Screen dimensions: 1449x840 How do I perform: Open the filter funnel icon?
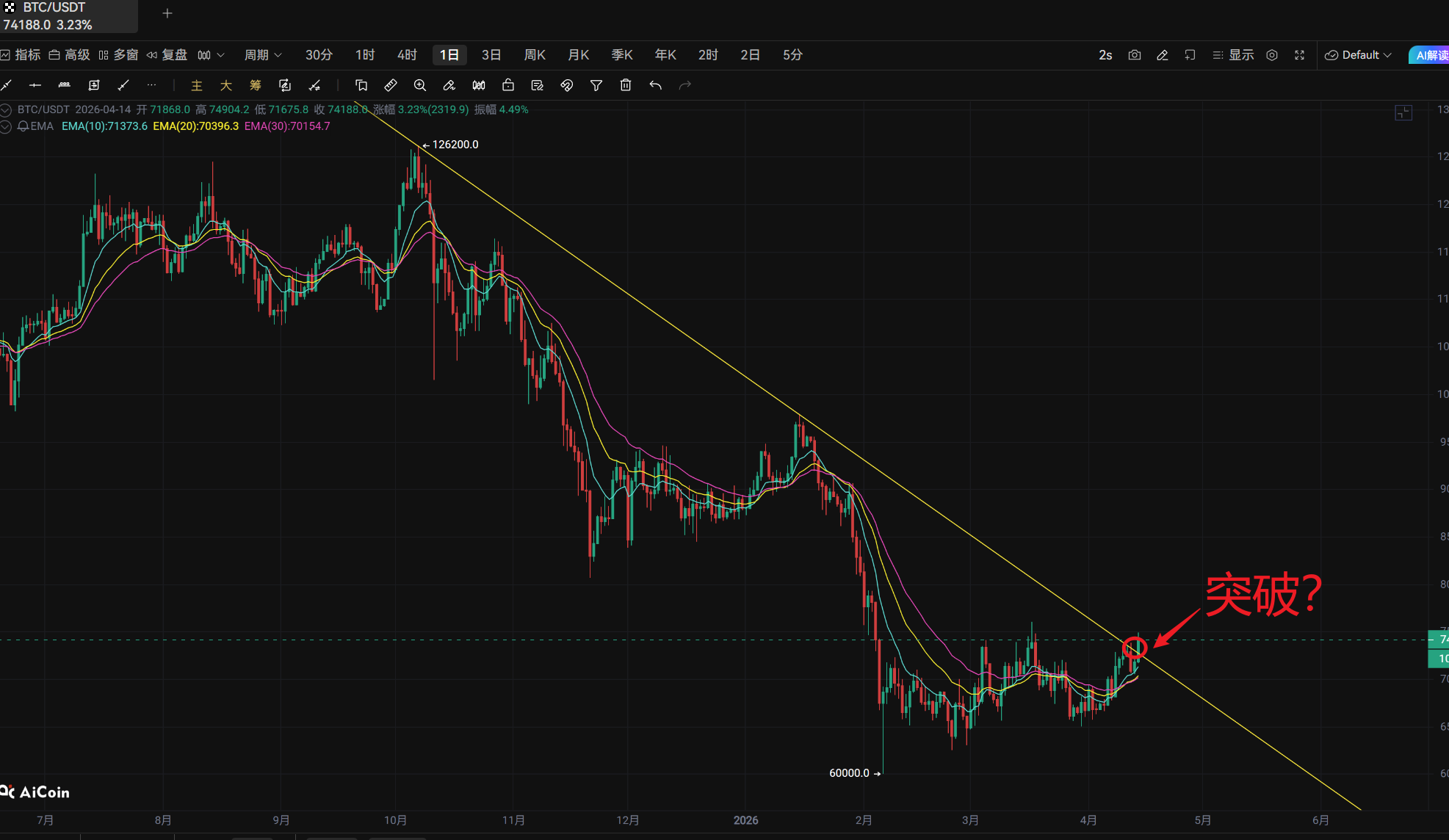(x=596, y=85)
